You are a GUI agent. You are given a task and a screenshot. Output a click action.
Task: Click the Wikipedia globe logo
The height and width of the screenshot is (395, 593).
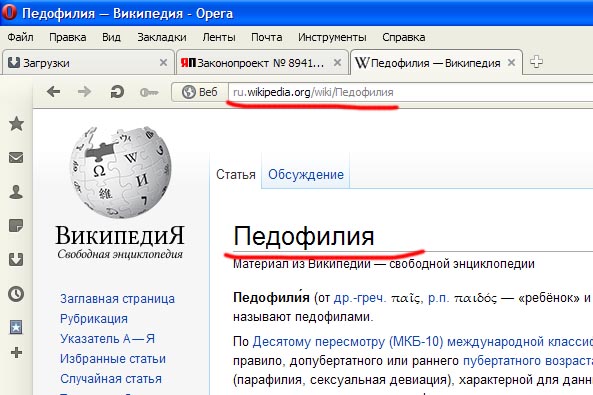coord(121,172)
